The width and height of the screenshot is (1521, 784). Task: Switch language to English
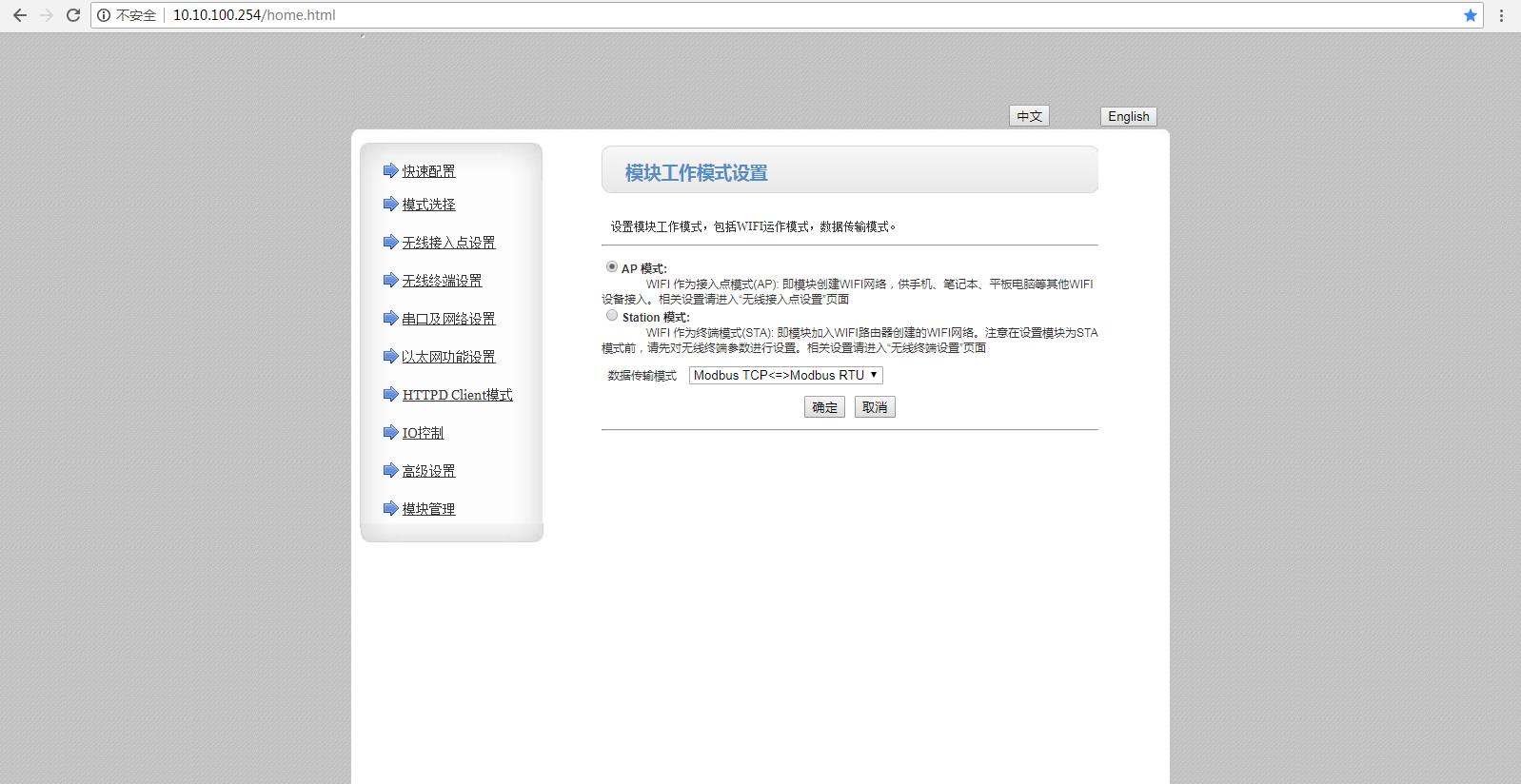tap(1128, 116)
